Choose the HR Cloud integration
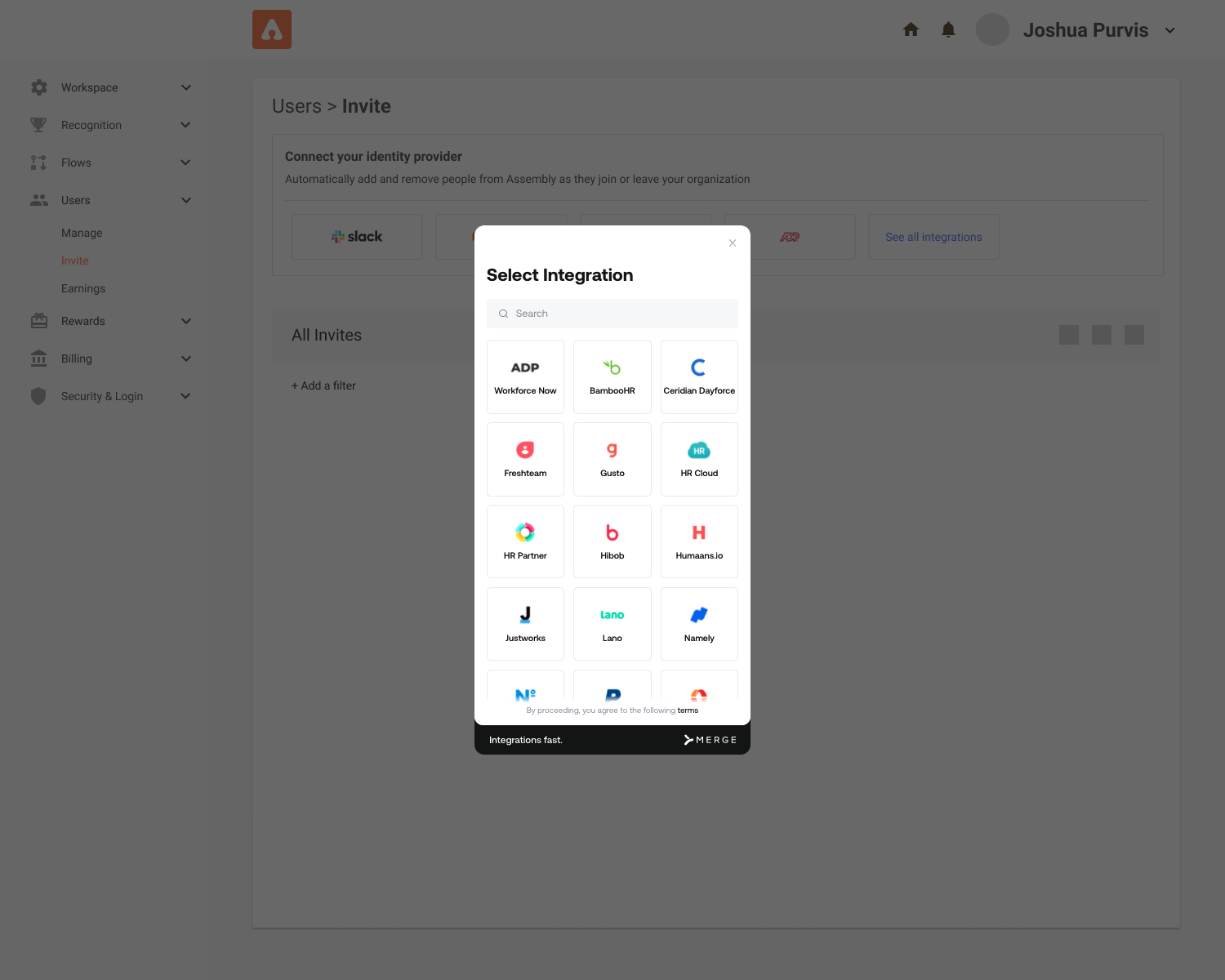 699,459
